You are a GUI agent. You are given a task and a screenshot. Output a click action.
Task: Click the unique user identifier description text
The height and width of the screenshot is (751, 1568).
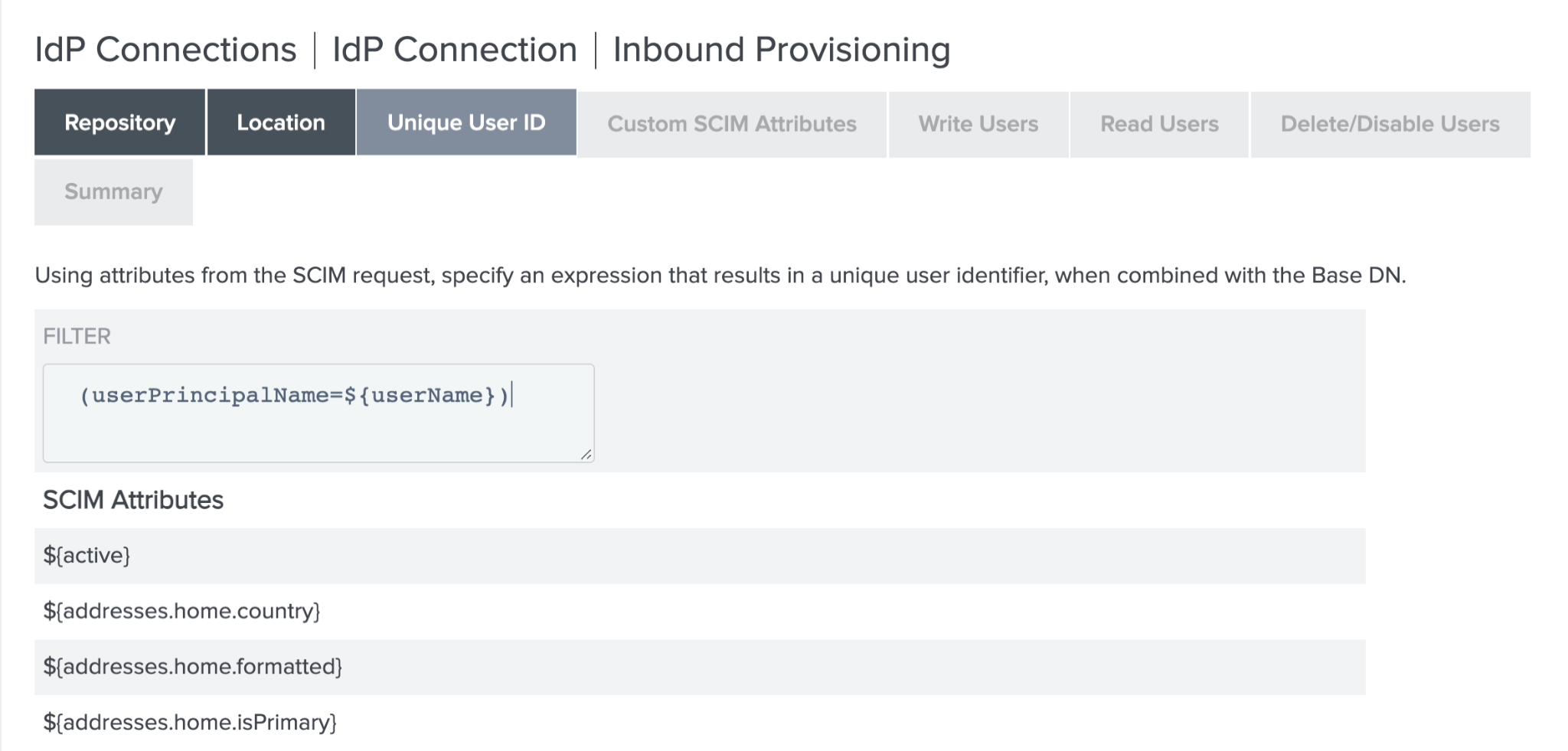[x=720, y=276]
